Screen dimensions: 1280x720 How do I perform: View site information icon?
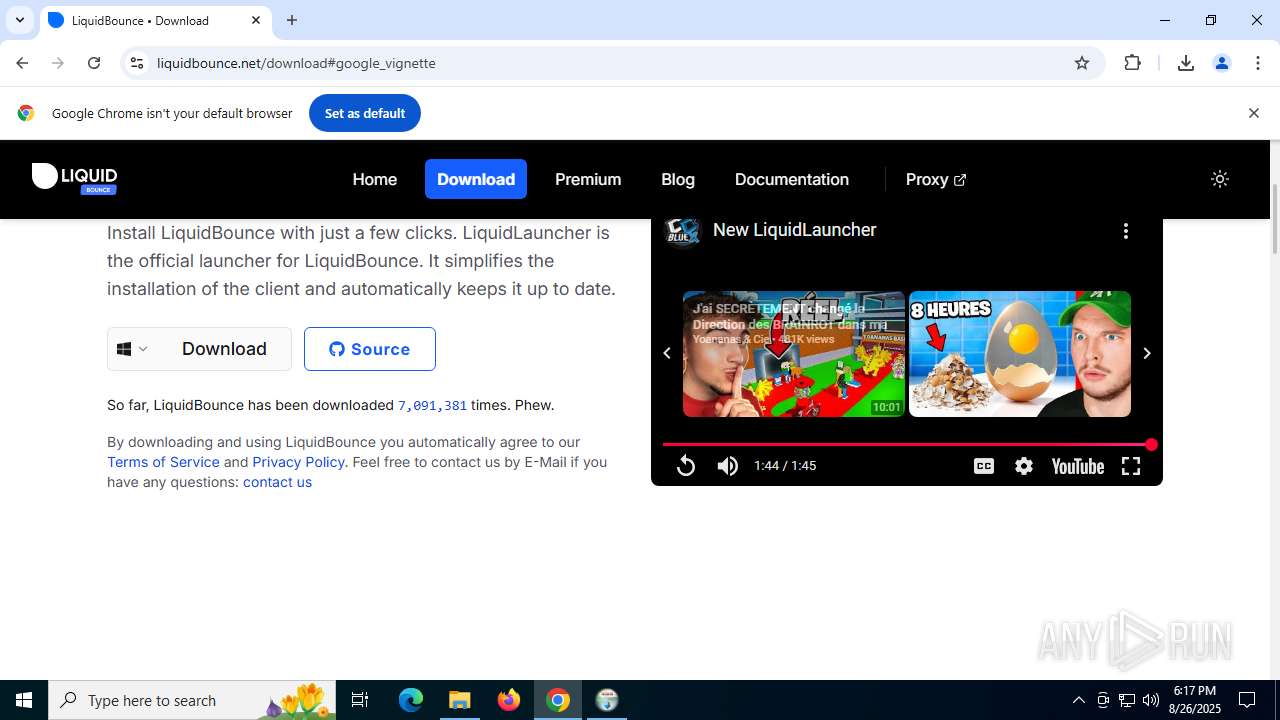138,63
